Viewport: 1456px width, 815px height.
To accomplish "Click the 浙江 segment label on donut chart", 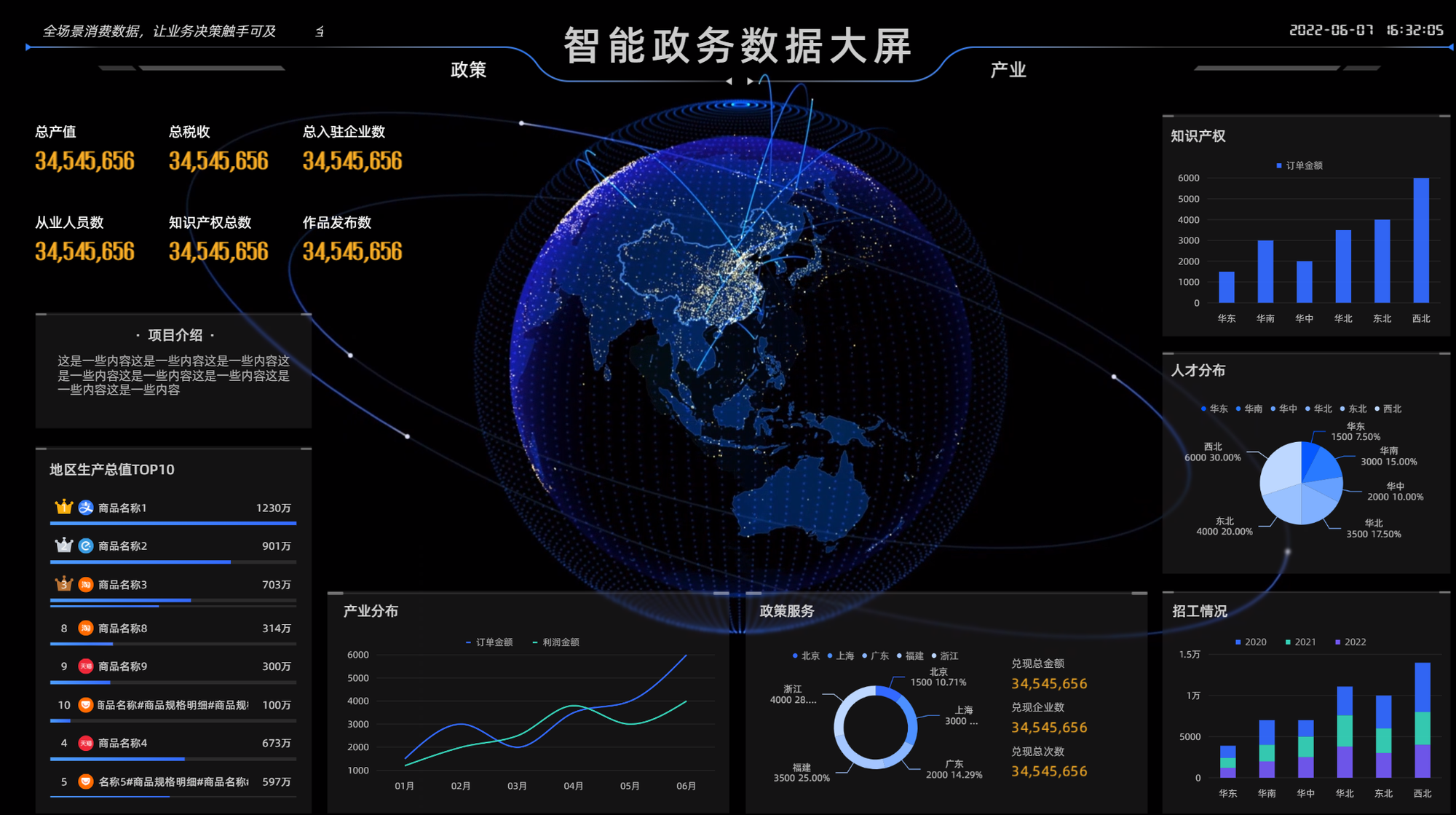I will tap(793, 694).
